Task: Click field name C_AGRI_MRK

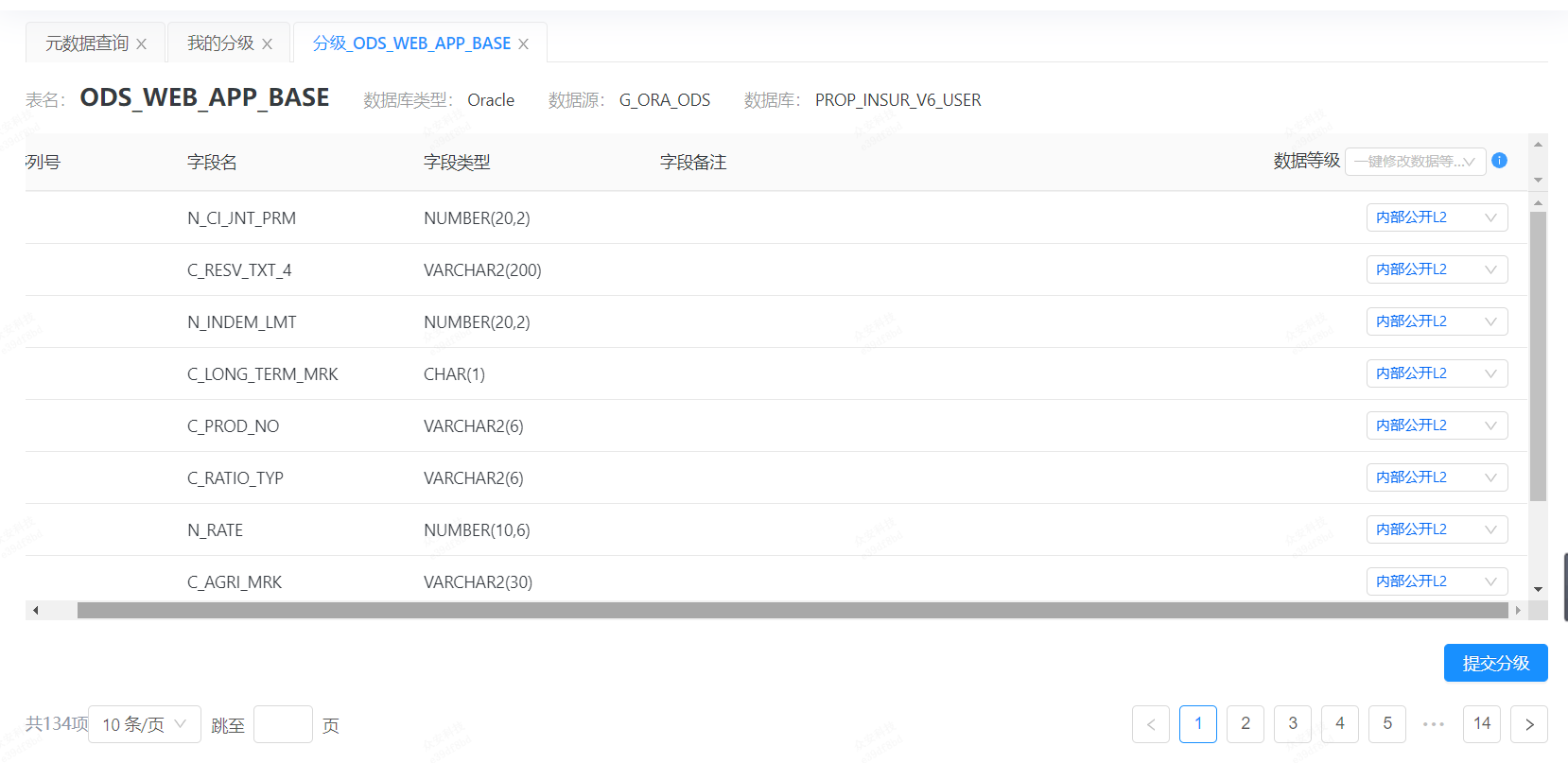Action: [x=234, y=582]
